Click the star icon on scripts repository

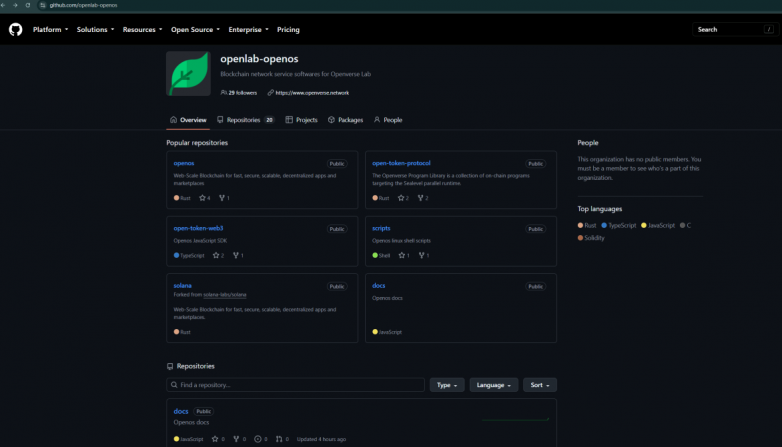(401, 255)
